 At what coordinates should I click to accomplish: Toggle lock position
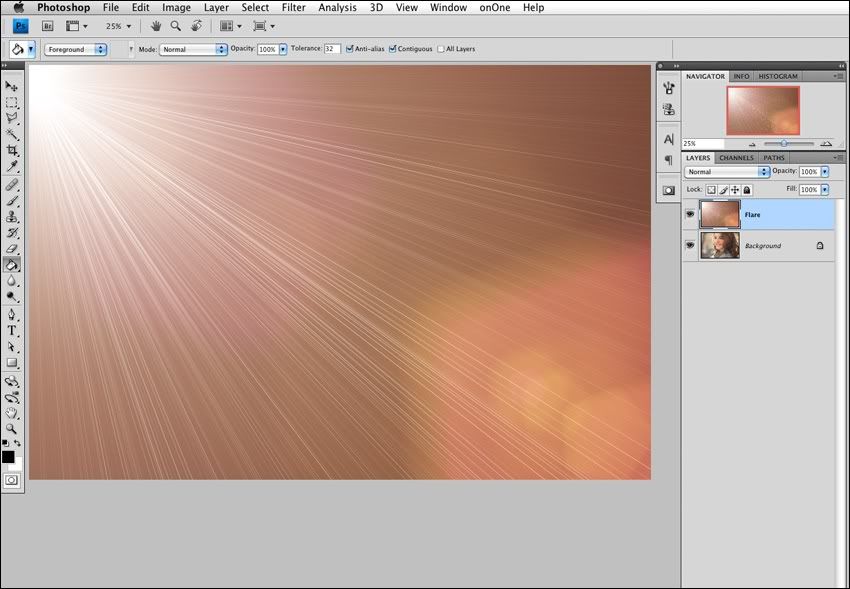tap(735, 190)
